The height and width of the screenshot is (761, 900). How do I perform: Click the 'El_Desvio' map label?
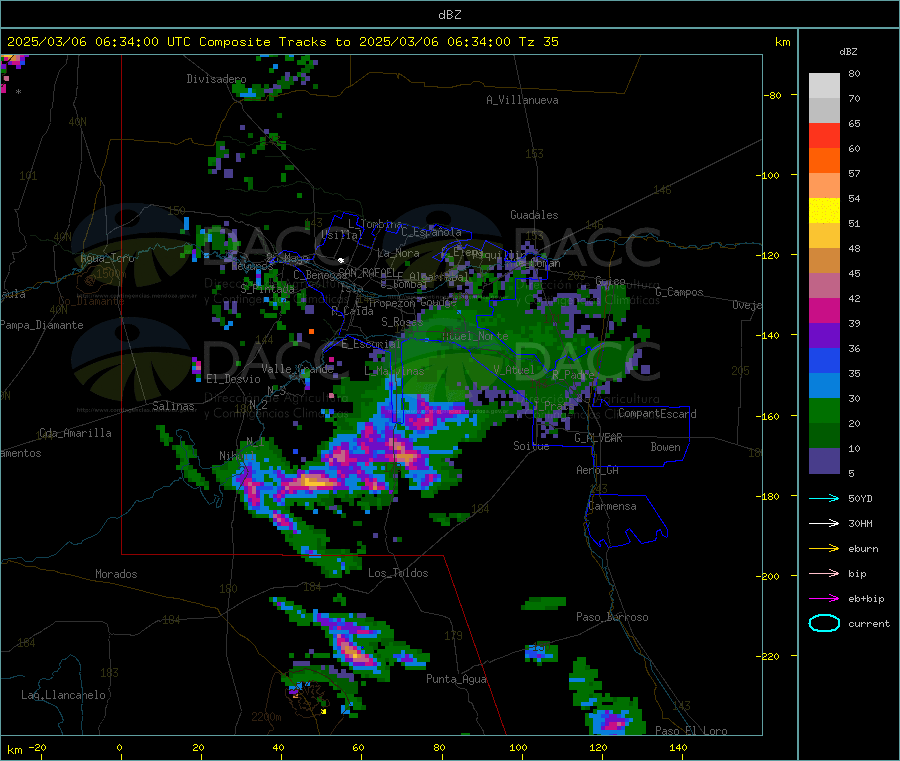(x=233, y=379)
